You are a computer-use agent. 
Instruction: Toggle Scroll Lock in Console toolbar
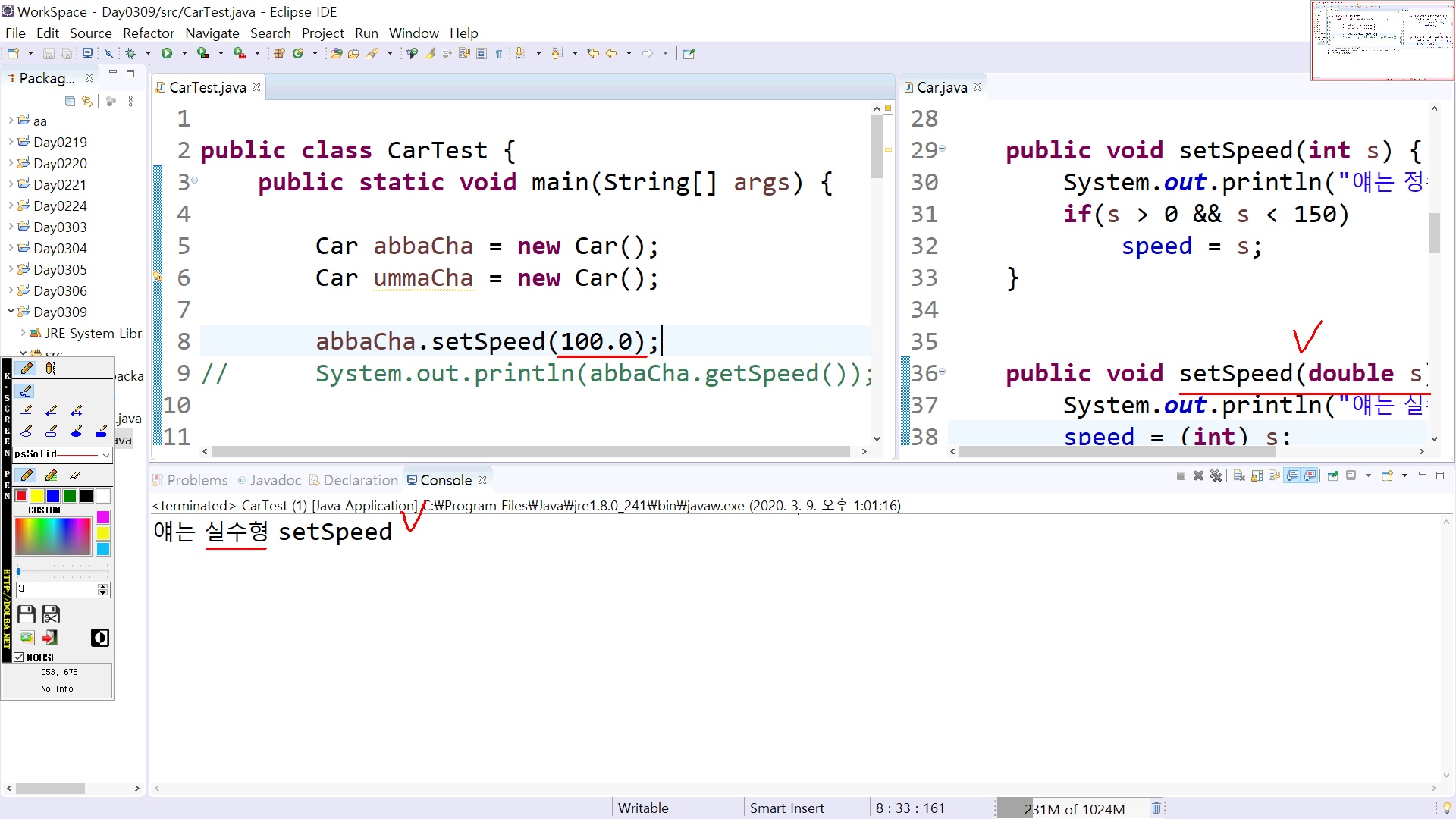tap(1257, 475)
